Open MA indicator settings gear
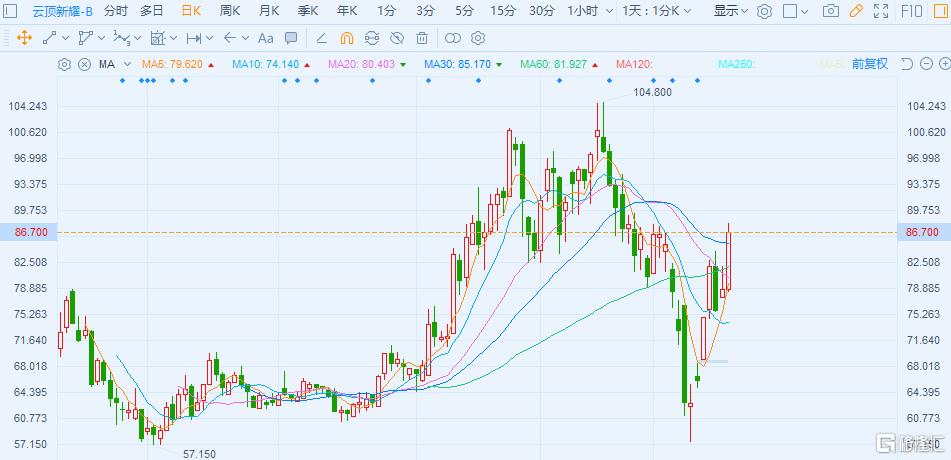Screen dimensions: 951x460 pyautogui.click(x=64, y=64)
